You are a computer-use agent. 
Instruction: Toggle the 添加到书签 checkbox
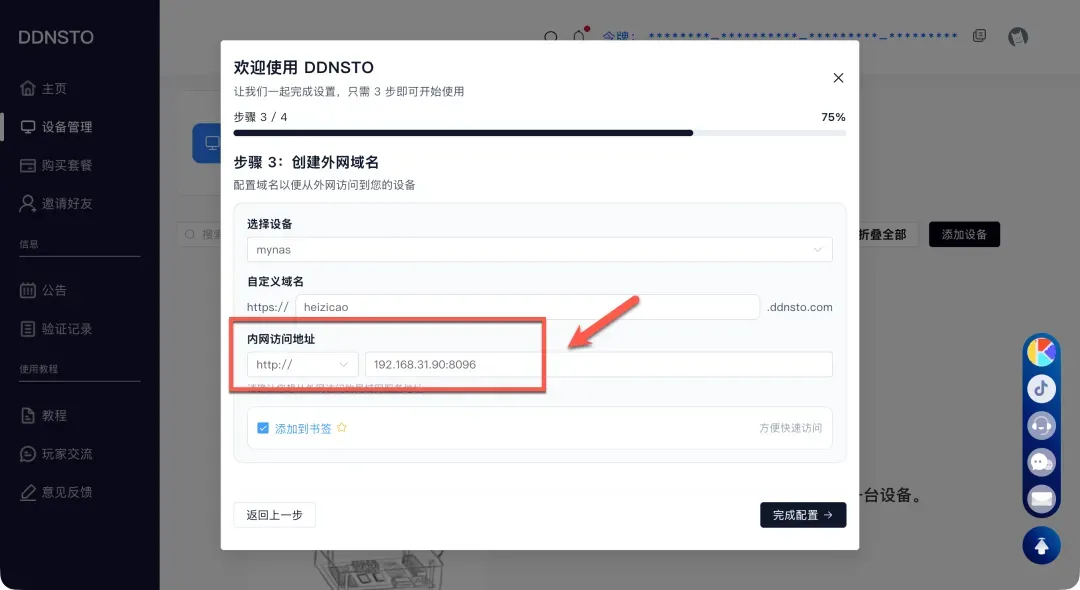pyautogui.click(x=262, y=428)
